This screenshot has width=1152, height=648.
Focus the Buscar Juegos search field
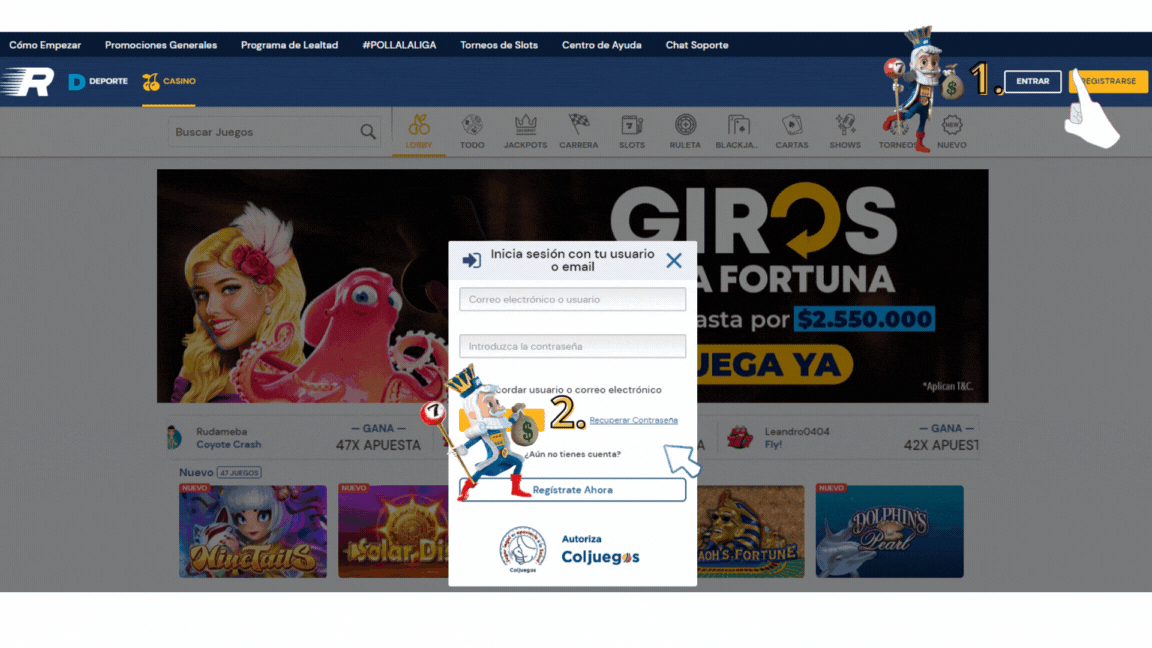[273, 132]
